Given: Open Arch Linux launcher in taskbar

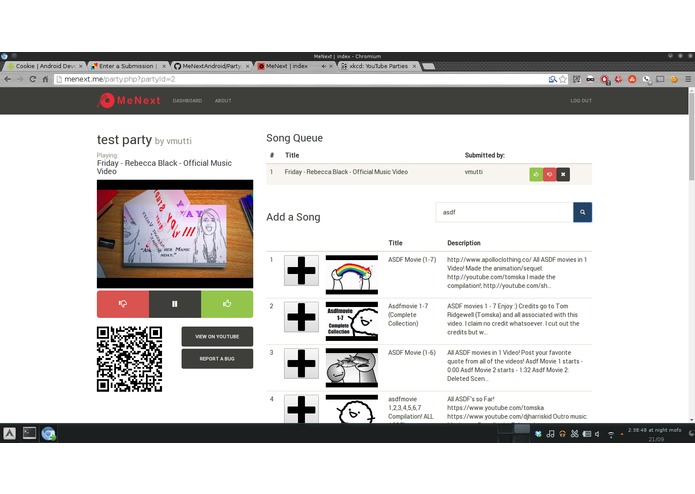Looking at the screenshot, I should pyautogui.click(x=10, y=433).
